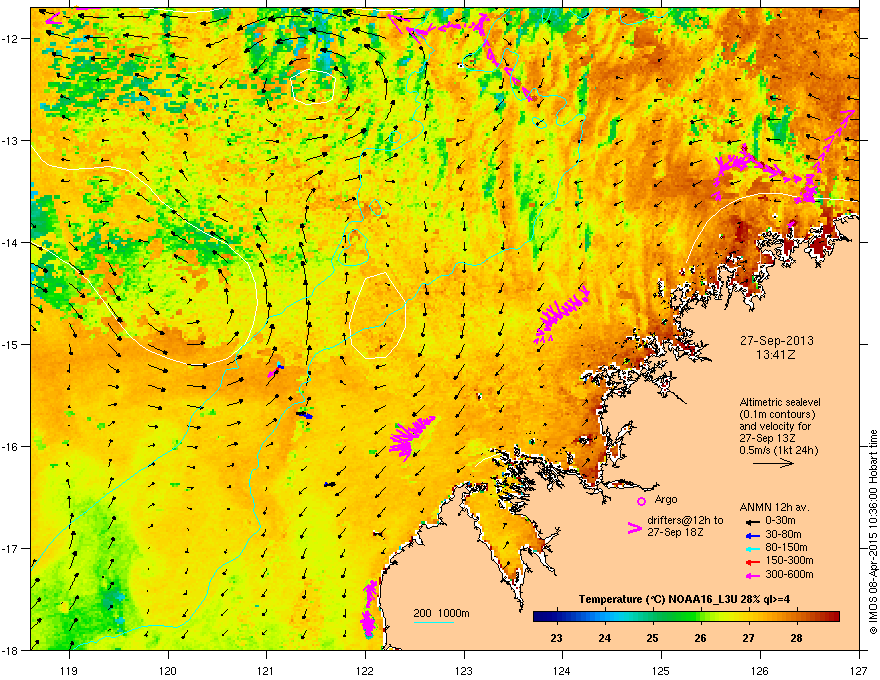Image resolution: width=880 pixels, height=680 pixels.
Task: Click the "80-150m" depth label
Action: click(786, 548)
